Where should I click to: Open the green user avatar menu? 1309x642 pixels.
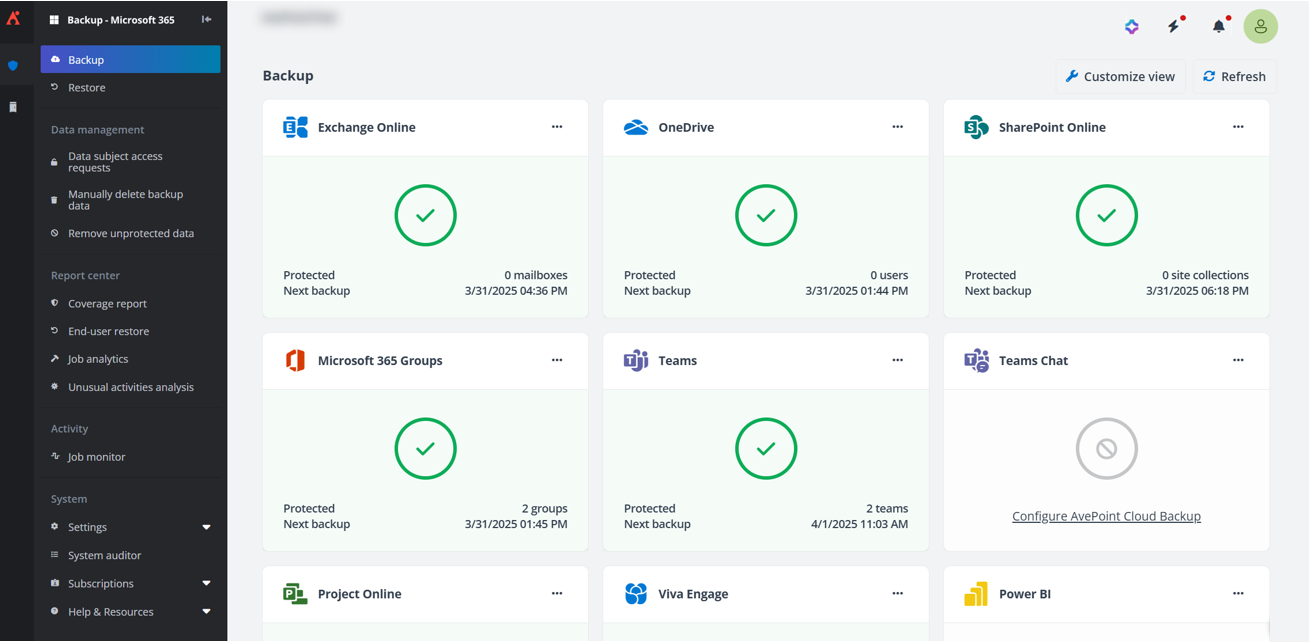pyautogui.click(x=1261, y=27)
